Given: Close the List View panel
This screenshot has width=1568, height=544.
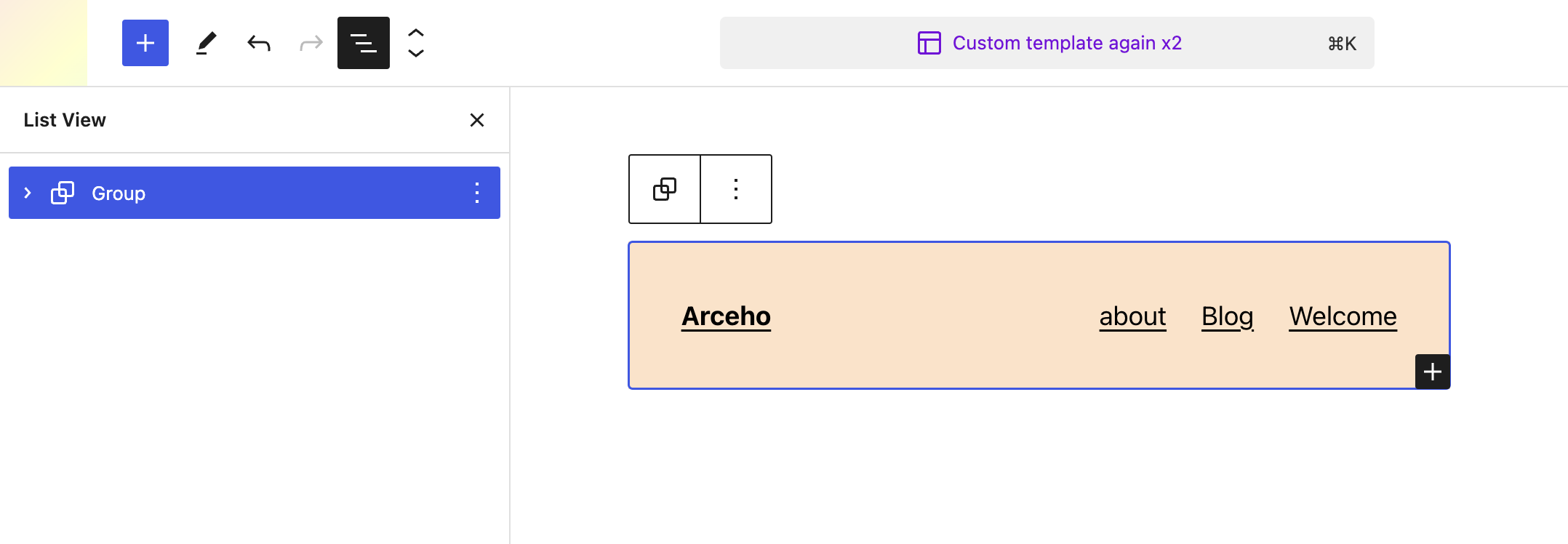Looking at the screenshot, I should tap(477, 120).
